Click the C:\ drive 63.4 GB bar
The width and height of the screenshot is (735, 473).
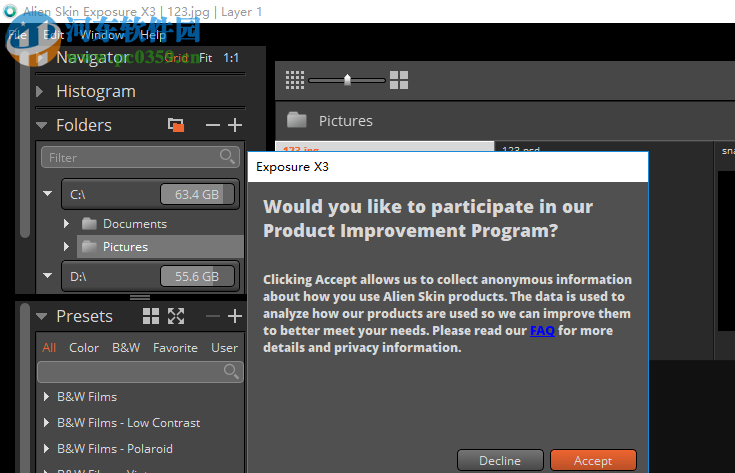(x=197, y=195)
